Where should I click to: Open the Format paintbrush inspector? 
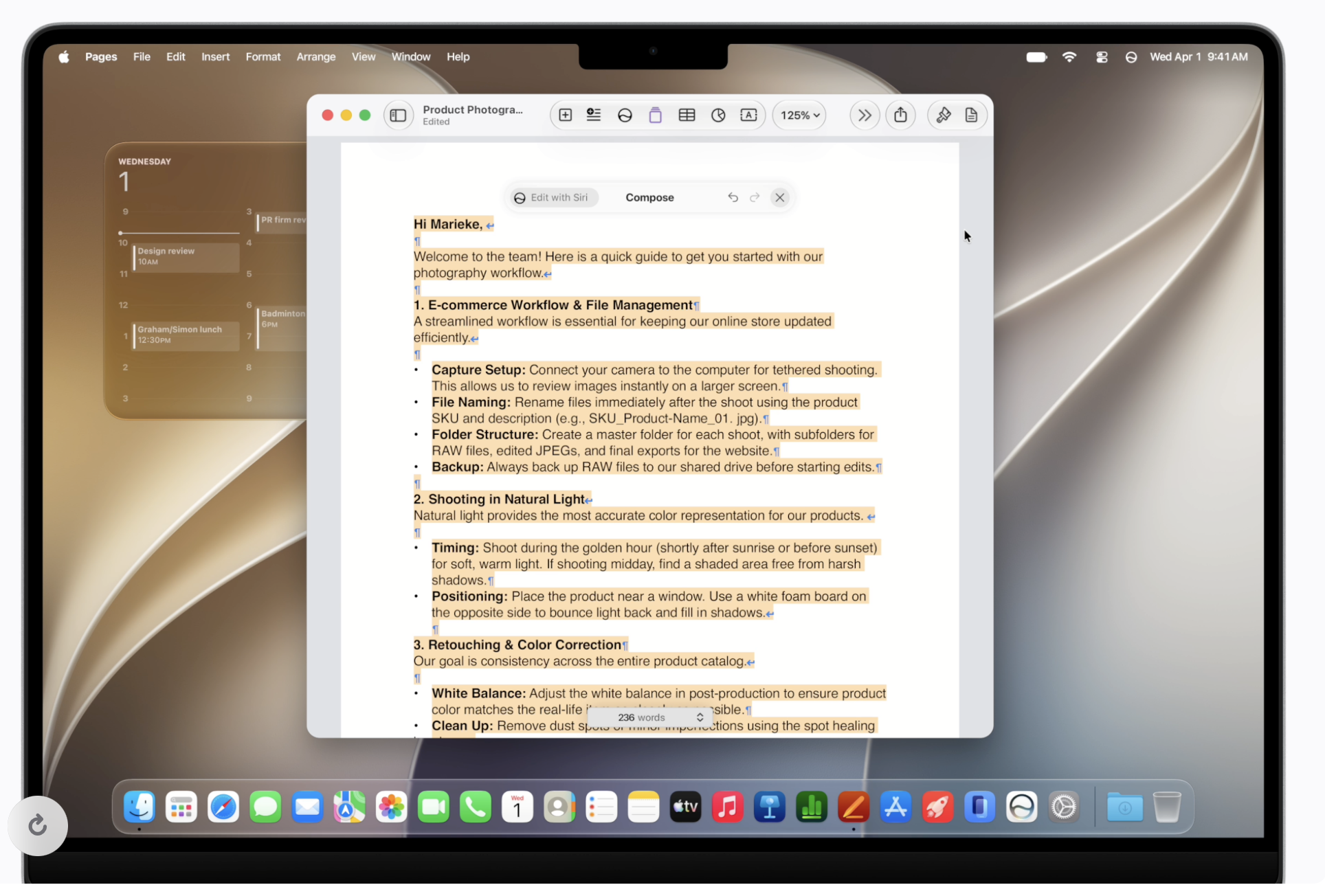[944, 115]
